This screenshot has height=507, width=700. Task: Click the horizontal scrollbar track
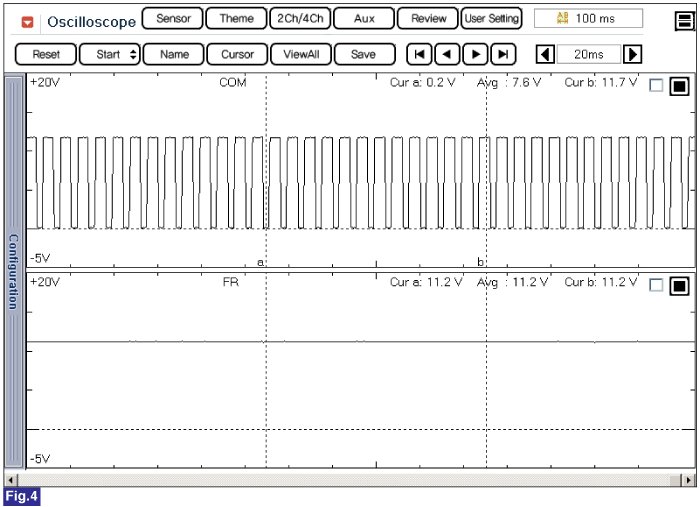344,480
